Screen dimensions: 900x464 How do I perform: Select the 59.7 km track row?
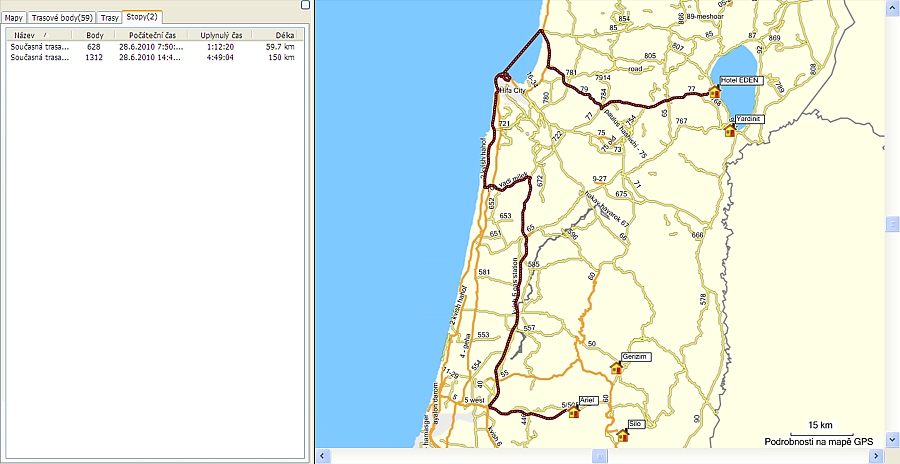(152, 47)
